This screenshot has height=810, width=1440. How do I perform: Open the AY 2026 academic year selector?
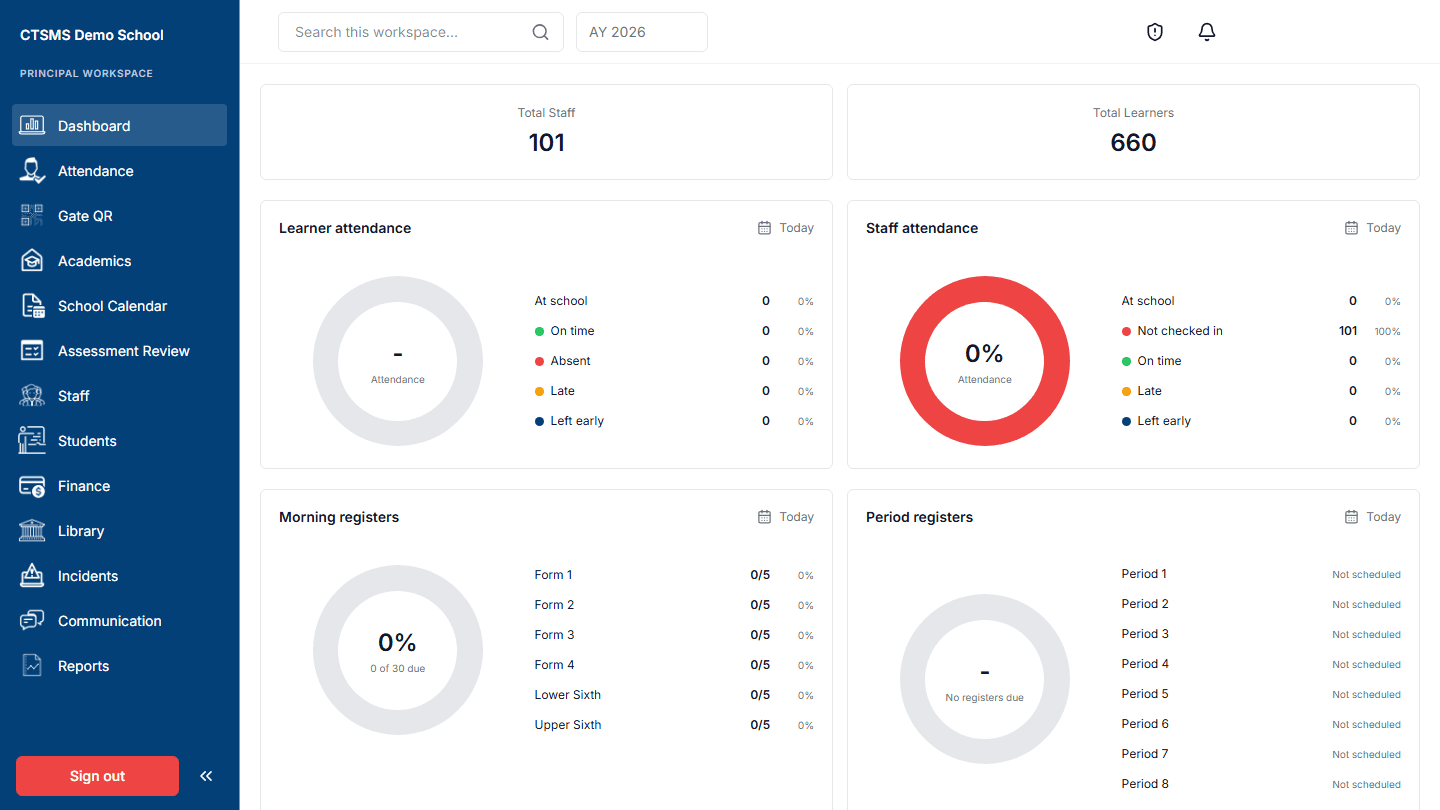coord(642,32)
